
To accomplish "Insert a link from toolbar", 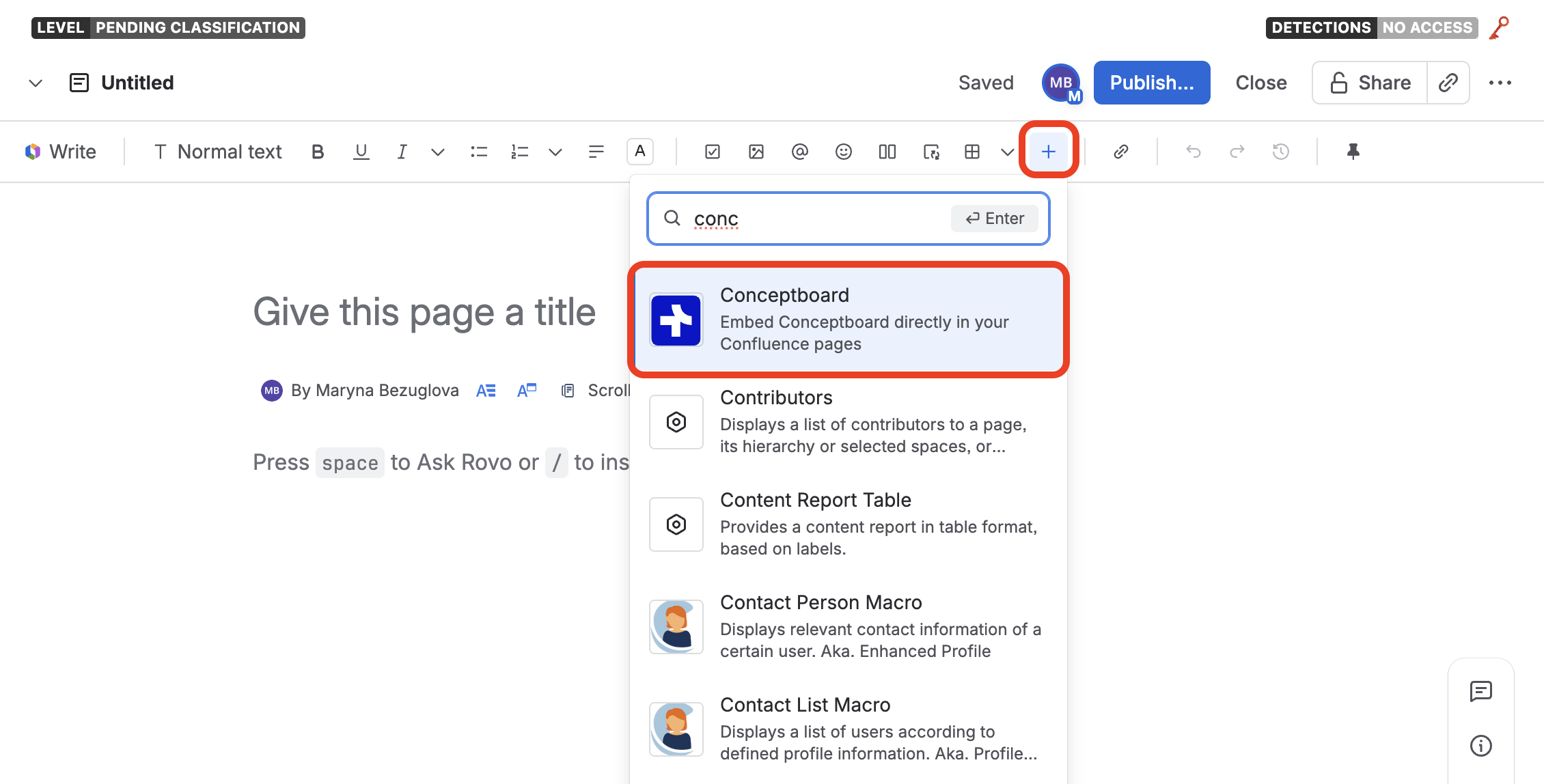I will point(1121,152).
